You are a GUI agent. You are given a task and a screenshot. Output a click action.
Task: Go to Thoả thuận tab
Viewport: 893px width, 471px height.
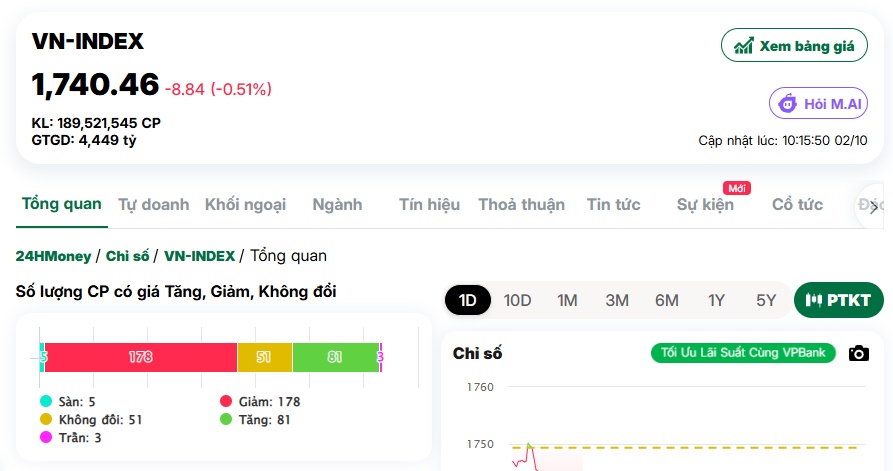pyautogui.click(x=522, y=204)
